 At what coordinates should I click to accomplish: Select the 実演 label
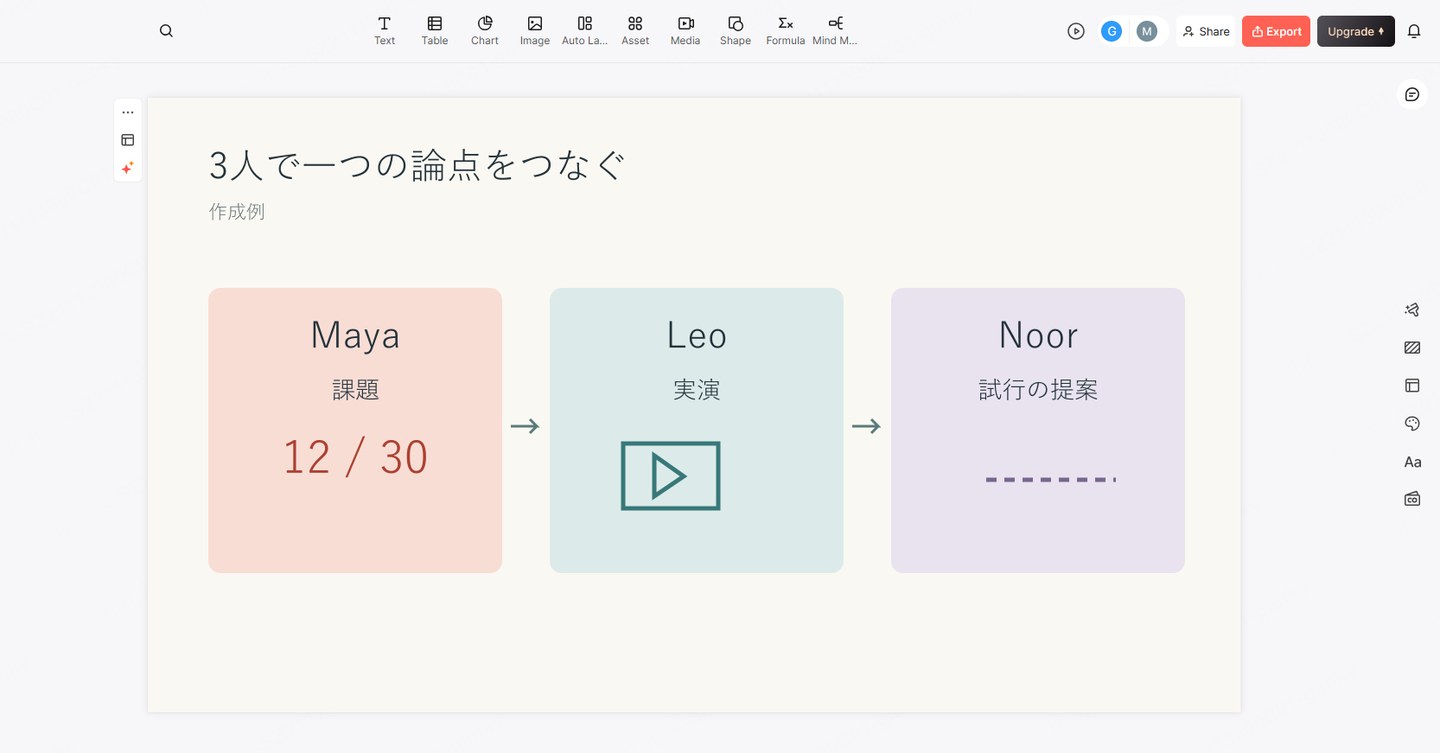tap(696, 390)
